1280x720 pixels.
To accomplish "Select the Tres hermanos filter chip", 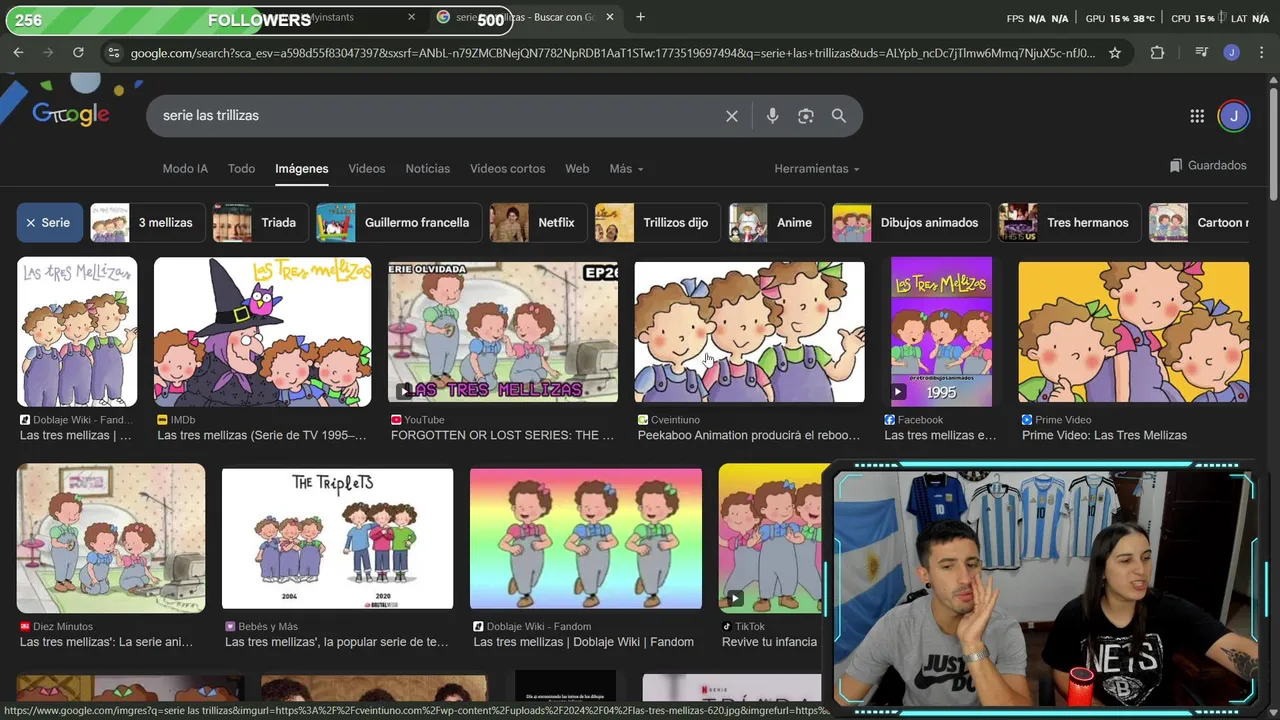I will [1070, 223].
